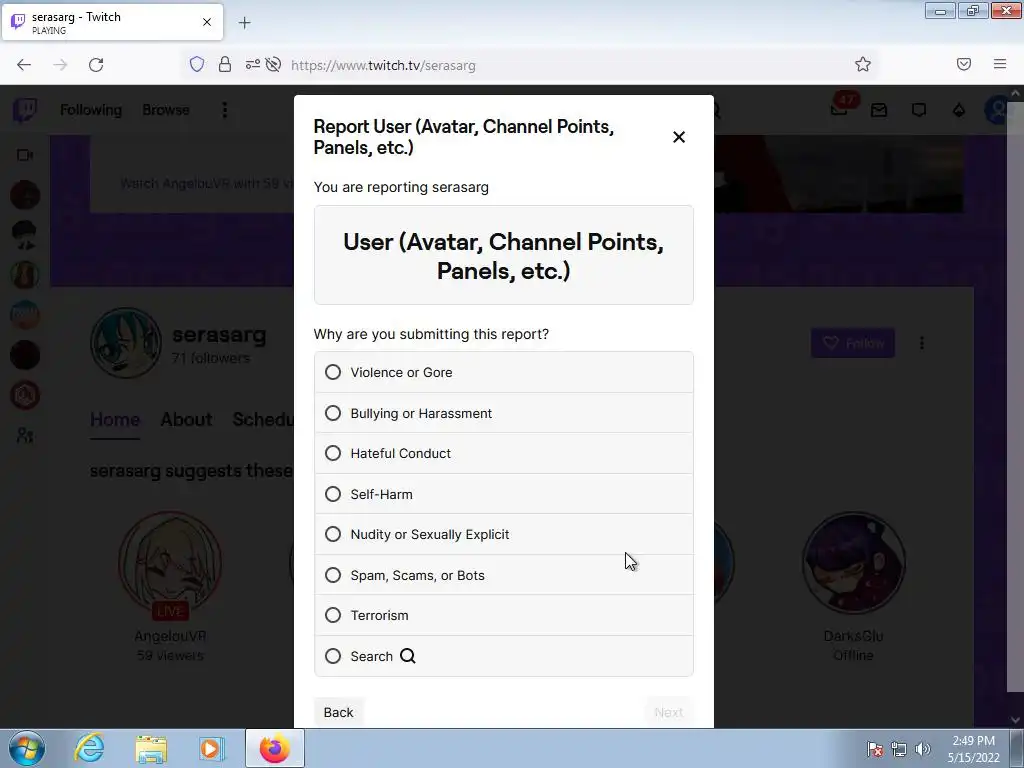
Task: Click the LIVE badge on AngelouVR
Action: [170, 611]
